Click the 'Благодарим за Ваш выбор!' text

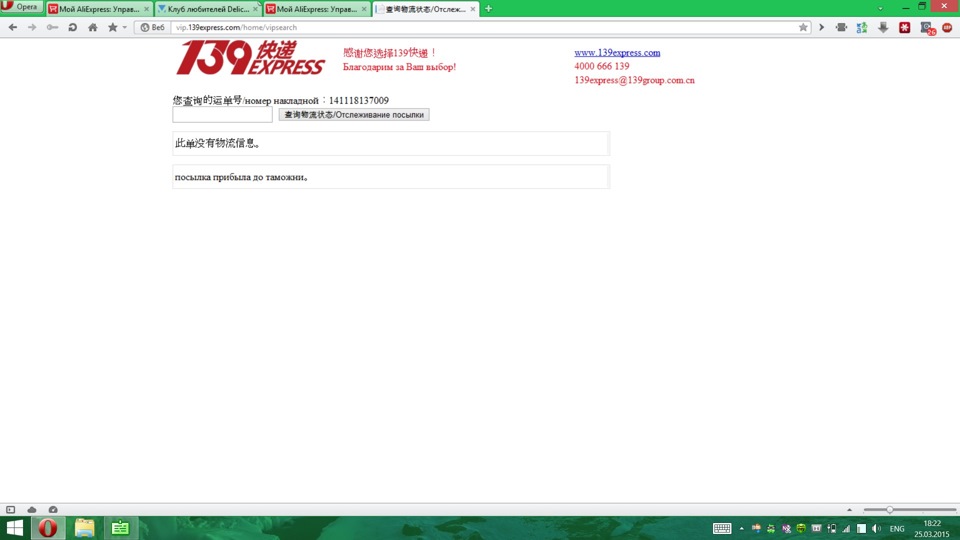(399, 67)
